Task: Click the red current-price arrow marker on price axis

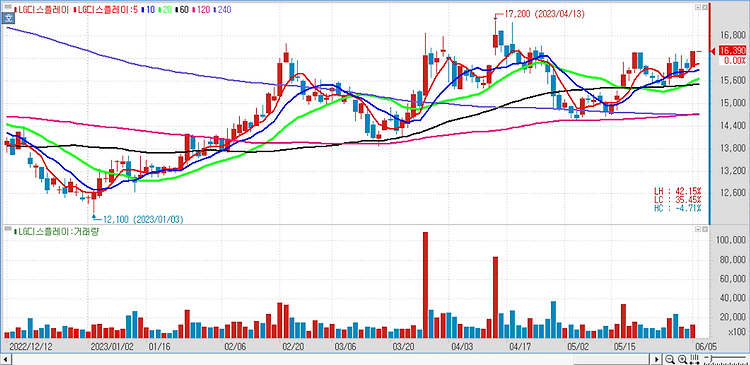Action: point(713,51)
